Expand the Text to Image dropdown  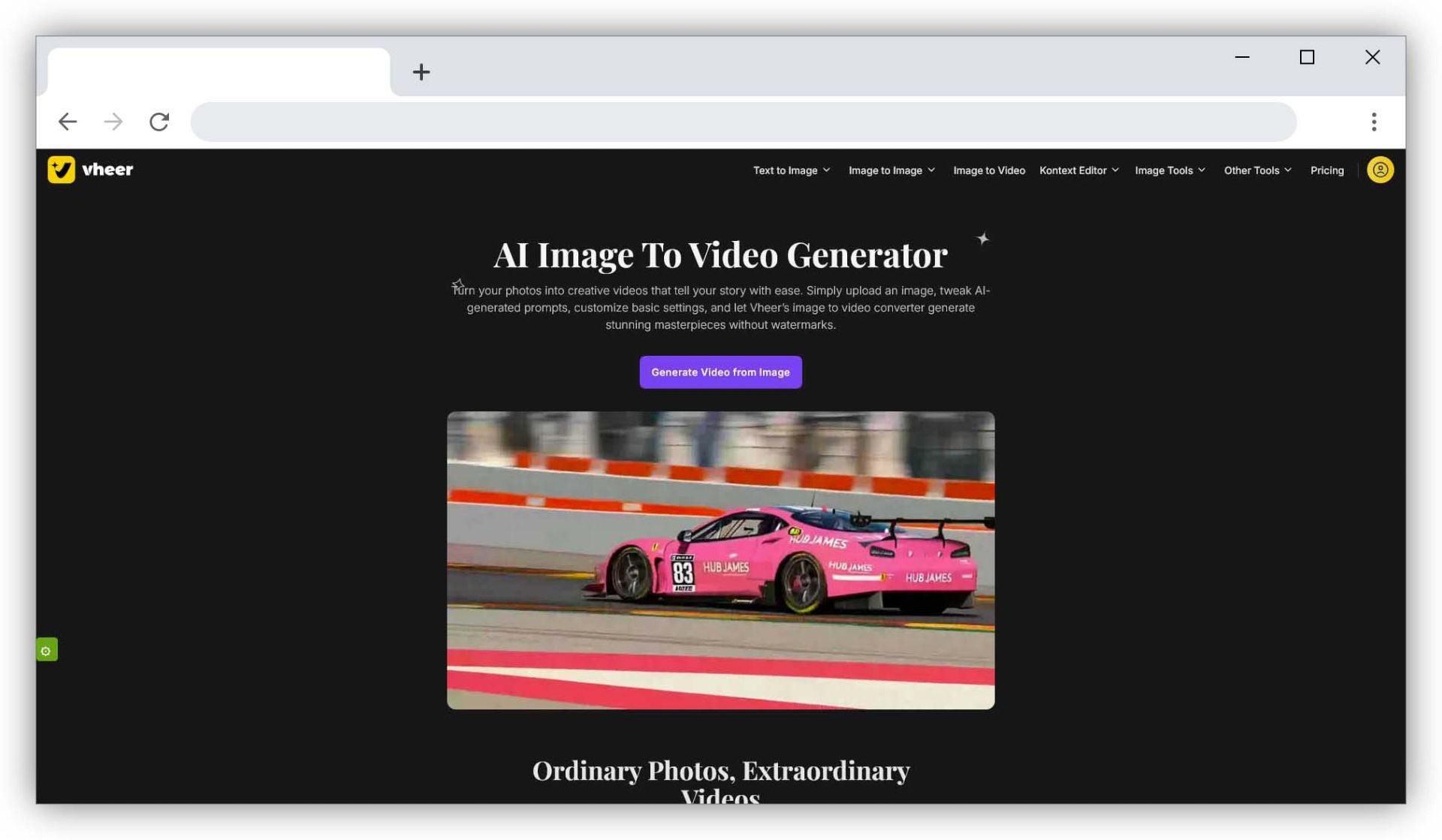[792, 170]
